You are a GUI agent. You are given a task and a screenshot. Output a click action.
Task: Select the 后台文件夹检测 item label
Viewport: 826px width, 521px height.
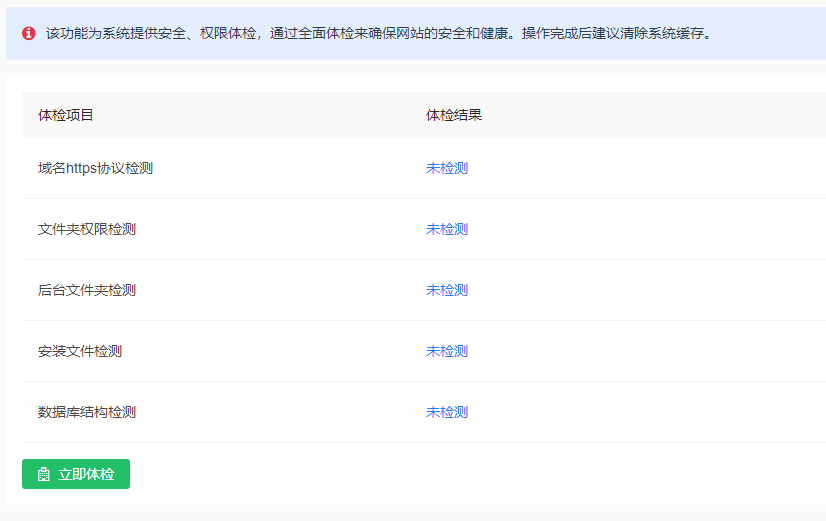pos(87,290)
